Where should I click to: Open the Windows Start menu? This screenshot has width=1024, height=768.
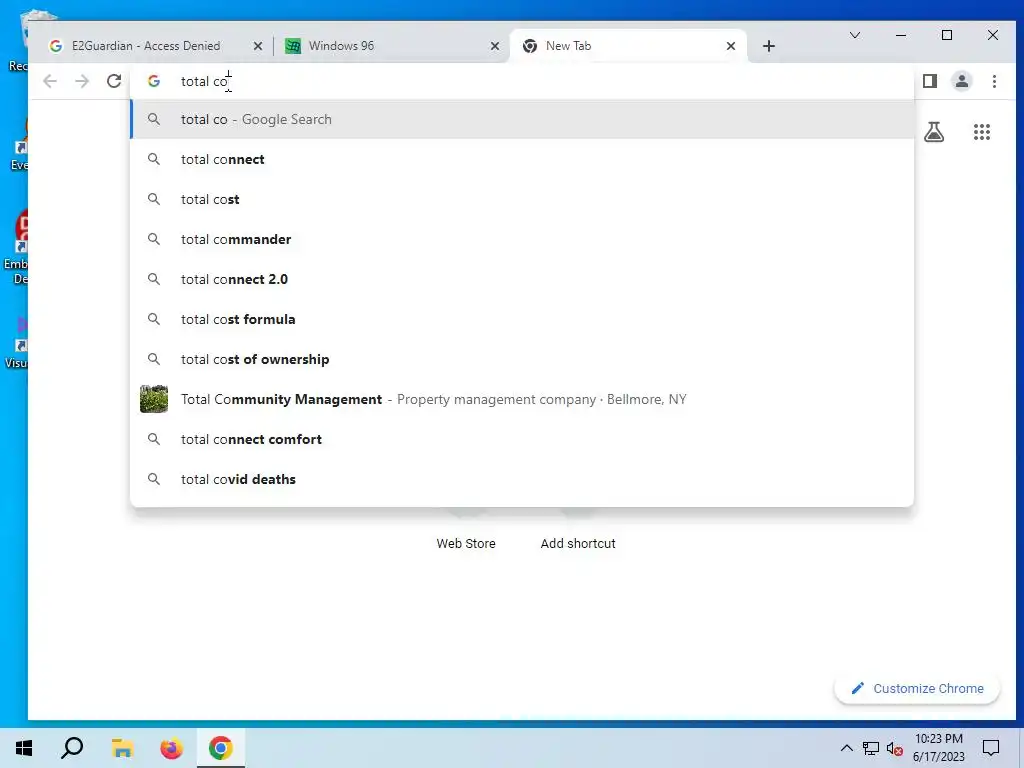click(x=24, y=748)
